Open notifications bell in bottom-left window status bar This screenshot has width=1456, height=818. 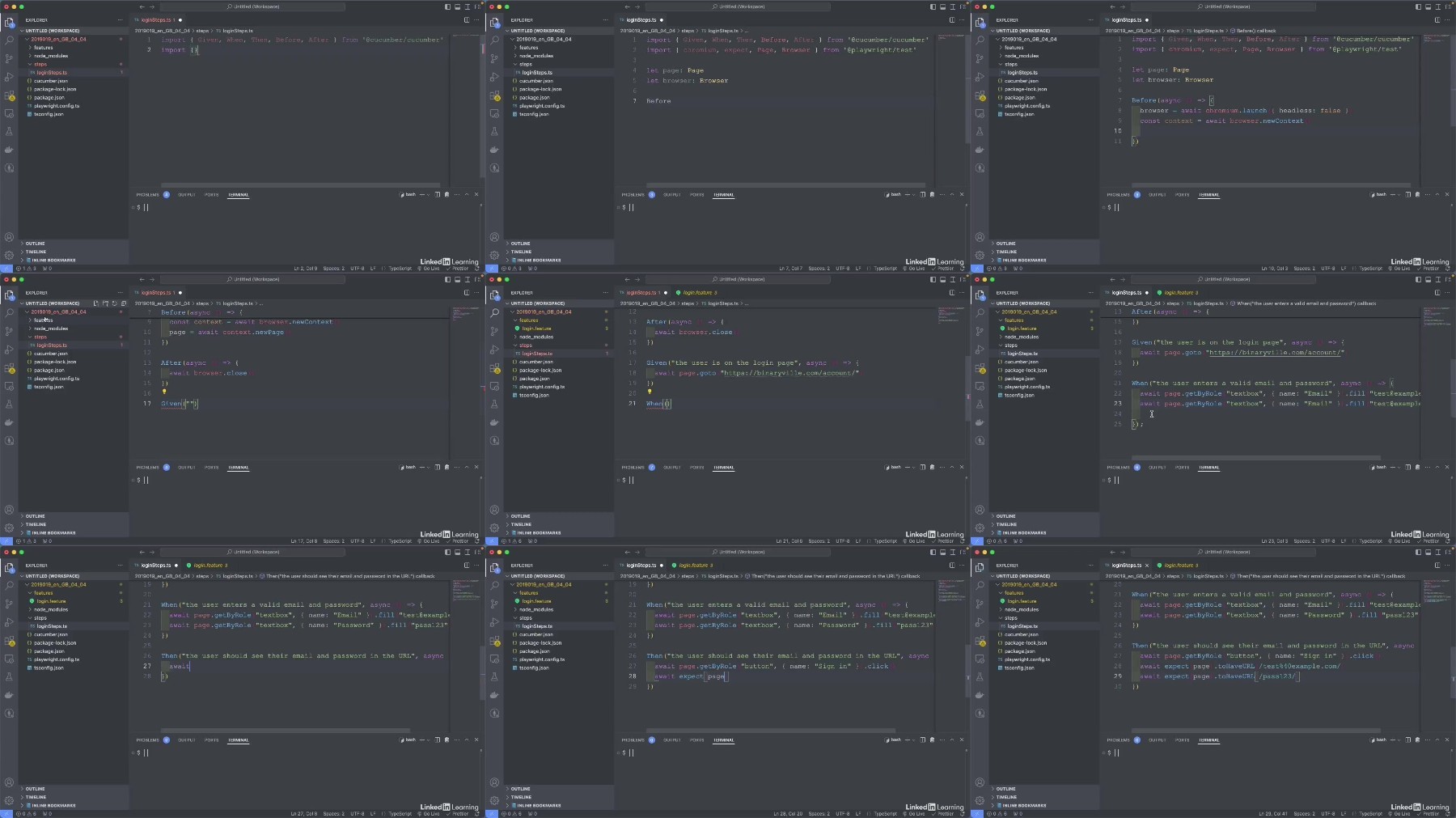tap(477, 814)
